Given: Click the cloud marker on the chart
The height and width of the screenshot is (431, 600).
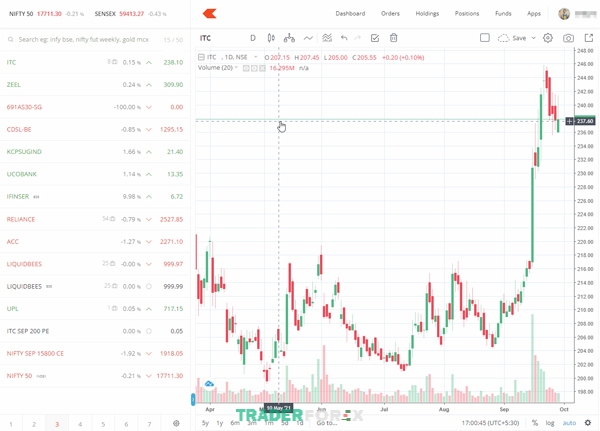Looking at the screenshot, I should [x=209, y=384].
